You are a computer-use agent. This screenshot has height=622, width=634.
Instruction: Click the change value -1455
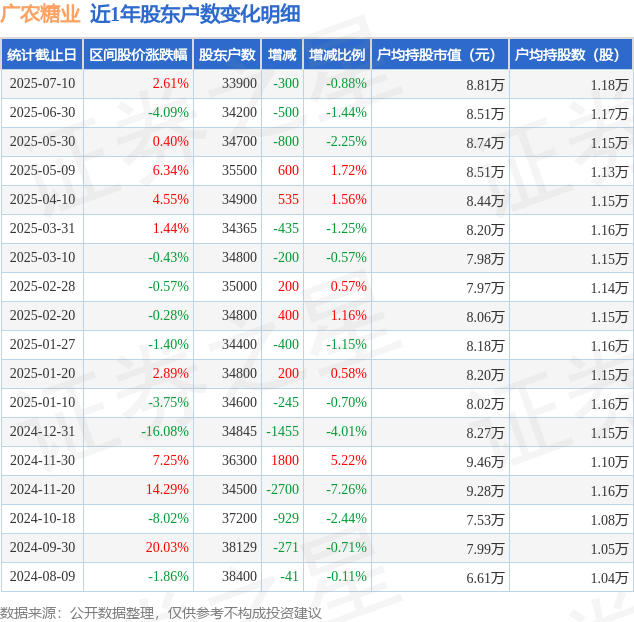tap(283, 431)
